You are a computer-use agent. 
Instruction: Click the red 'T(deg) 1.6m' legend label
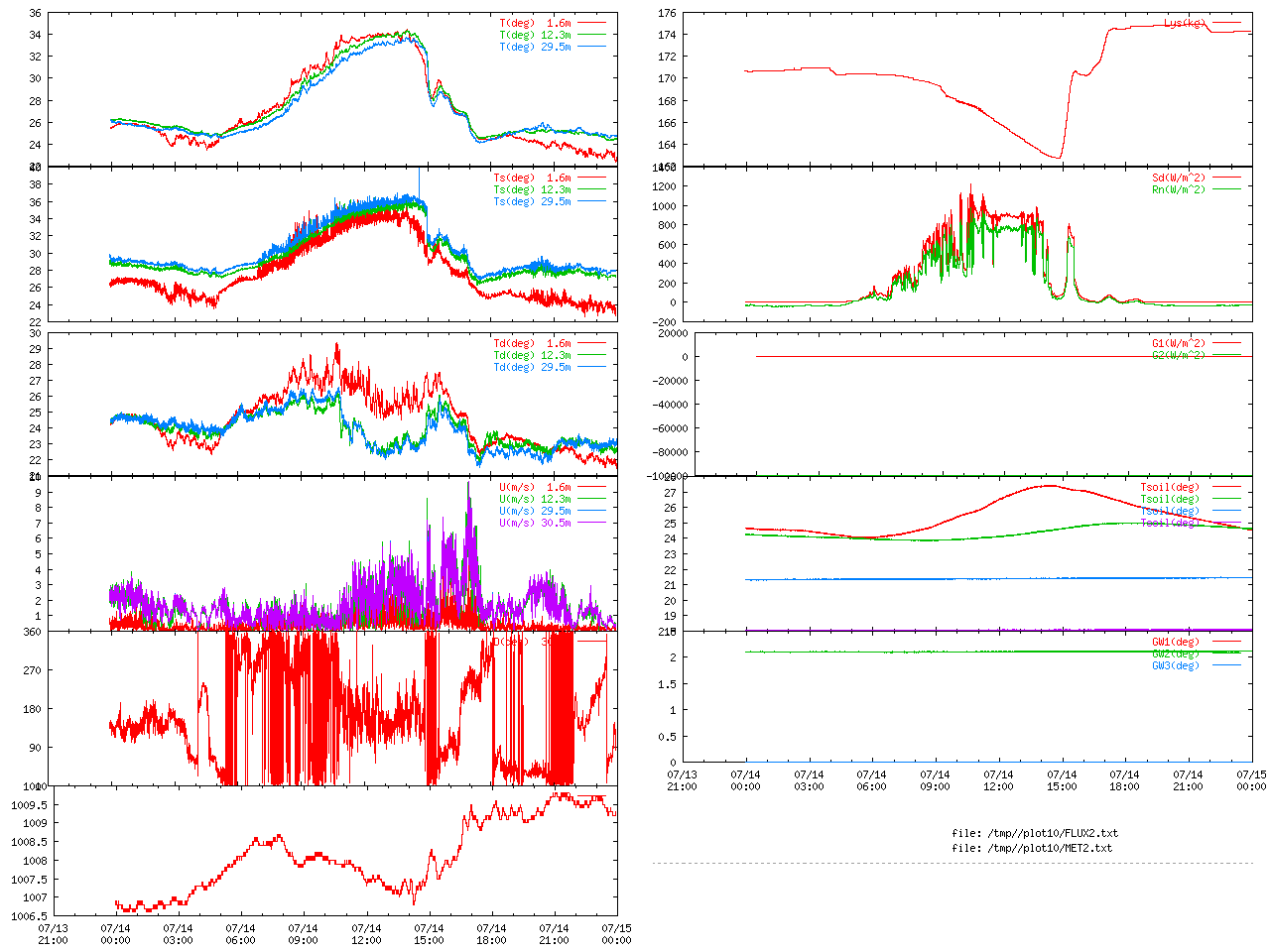[x=536, y=23]
